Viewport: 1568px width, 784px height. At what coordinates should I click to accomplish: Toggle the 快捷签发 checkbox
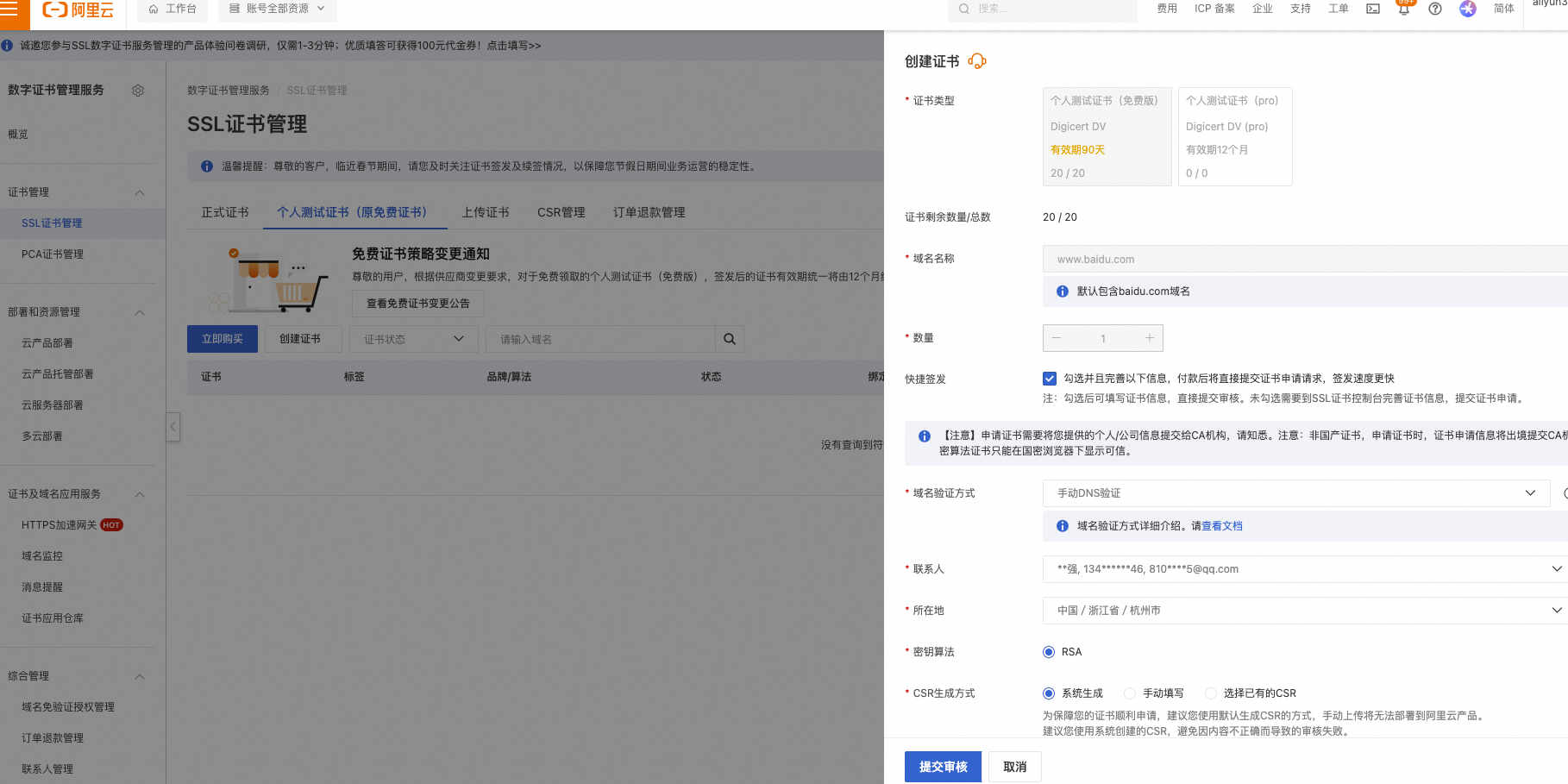1050,379
